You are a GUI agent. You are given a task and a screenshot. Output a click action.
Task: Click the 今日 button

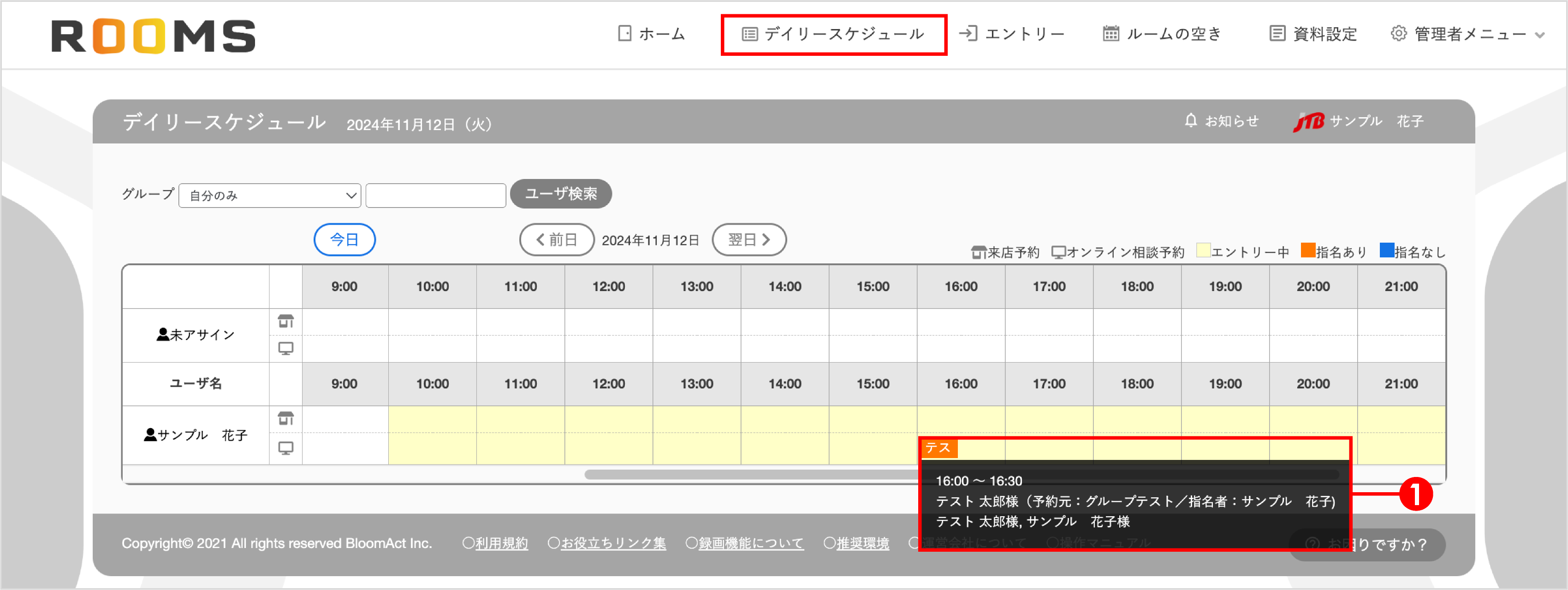[x=344, y=239]
